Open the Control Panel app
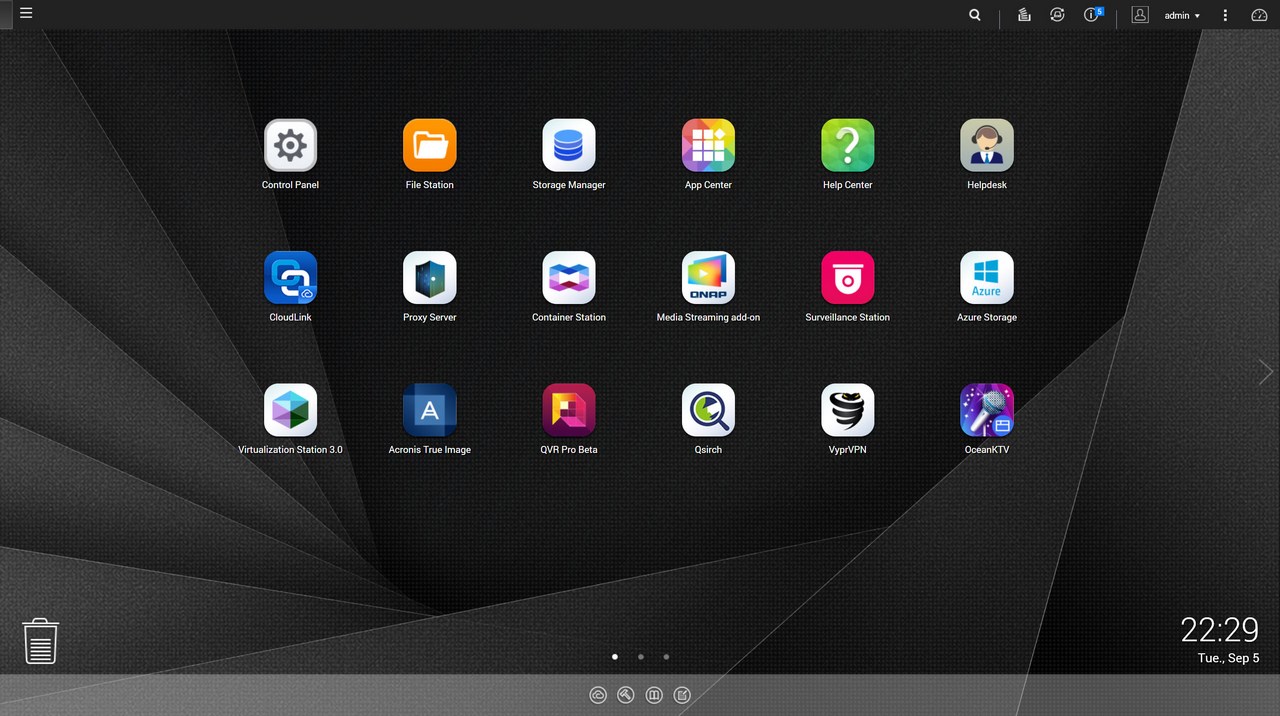1280x716 pixels. pos(290,146)
